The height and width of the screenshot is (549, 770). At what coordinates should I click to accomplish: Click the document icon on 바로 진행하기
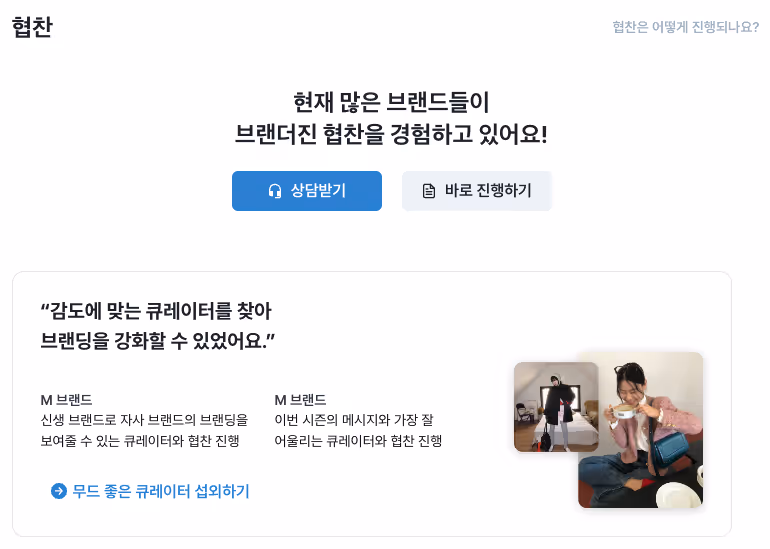coord(429,191)
